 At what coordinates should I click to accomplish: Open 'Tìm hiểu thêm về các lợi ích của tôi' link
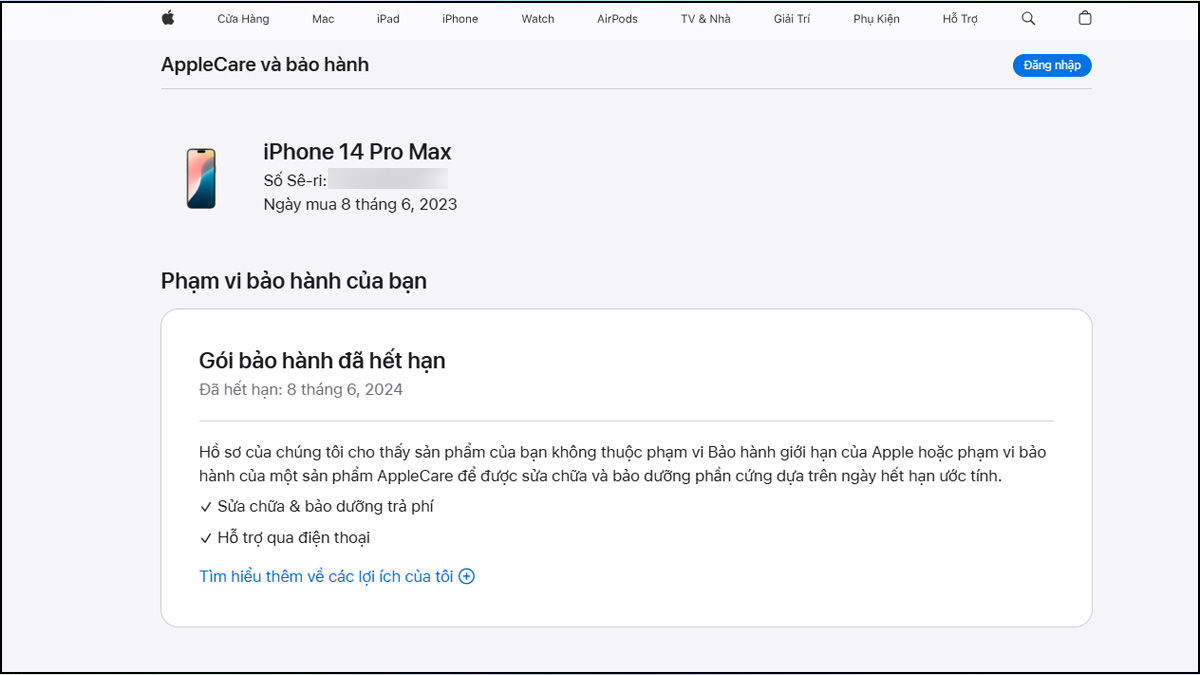click(326, 576)
